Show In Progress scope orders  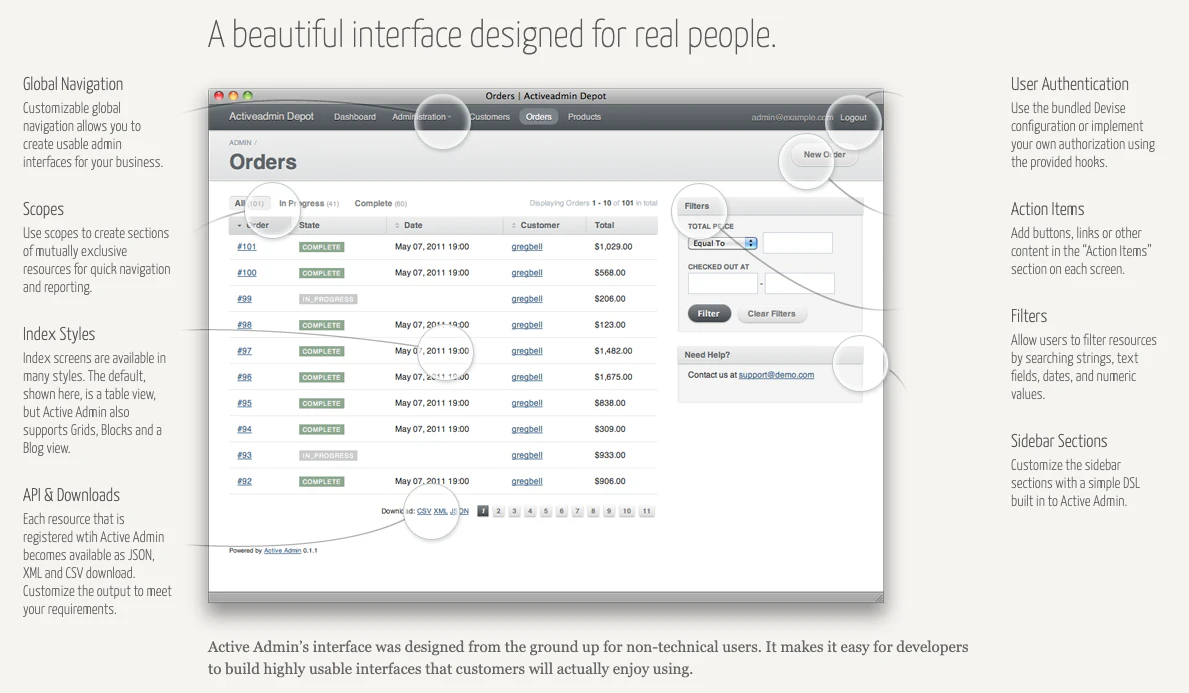[309, 203]
